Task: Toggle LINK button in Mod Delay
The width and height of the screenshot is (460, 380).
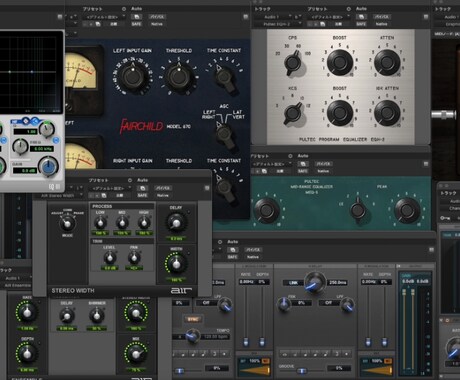Action: (293, 283)
